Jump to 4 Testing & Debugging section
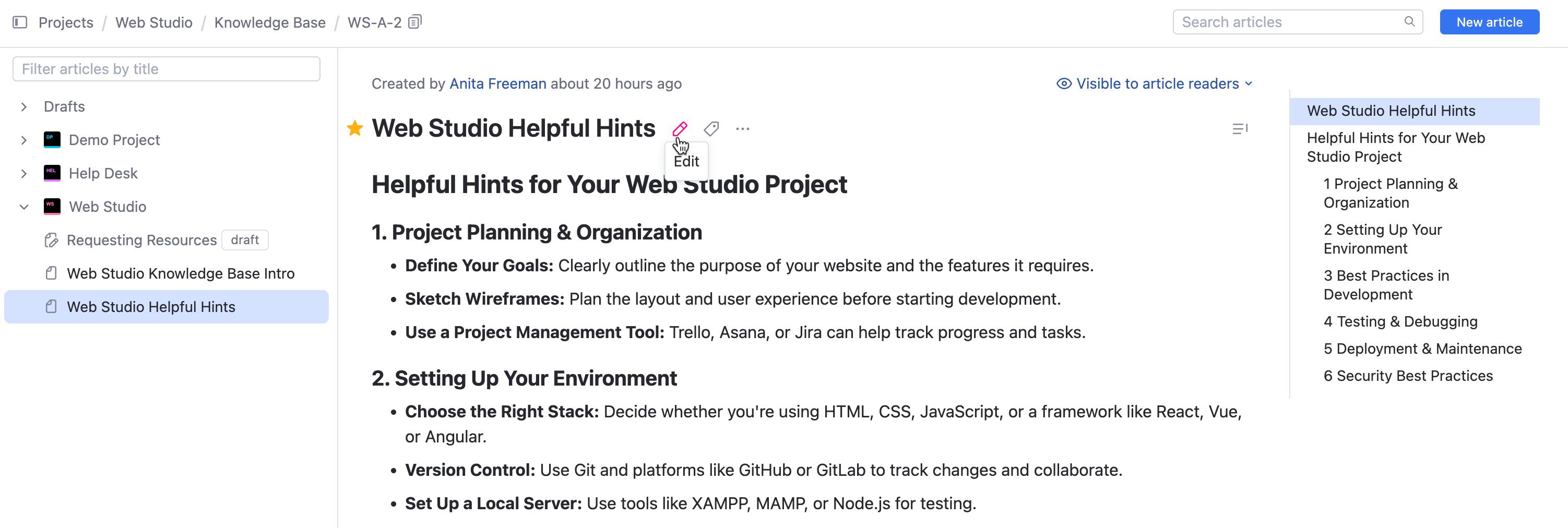The width and height of the screenshot is (1568, 528). [x=1400, y=322]
